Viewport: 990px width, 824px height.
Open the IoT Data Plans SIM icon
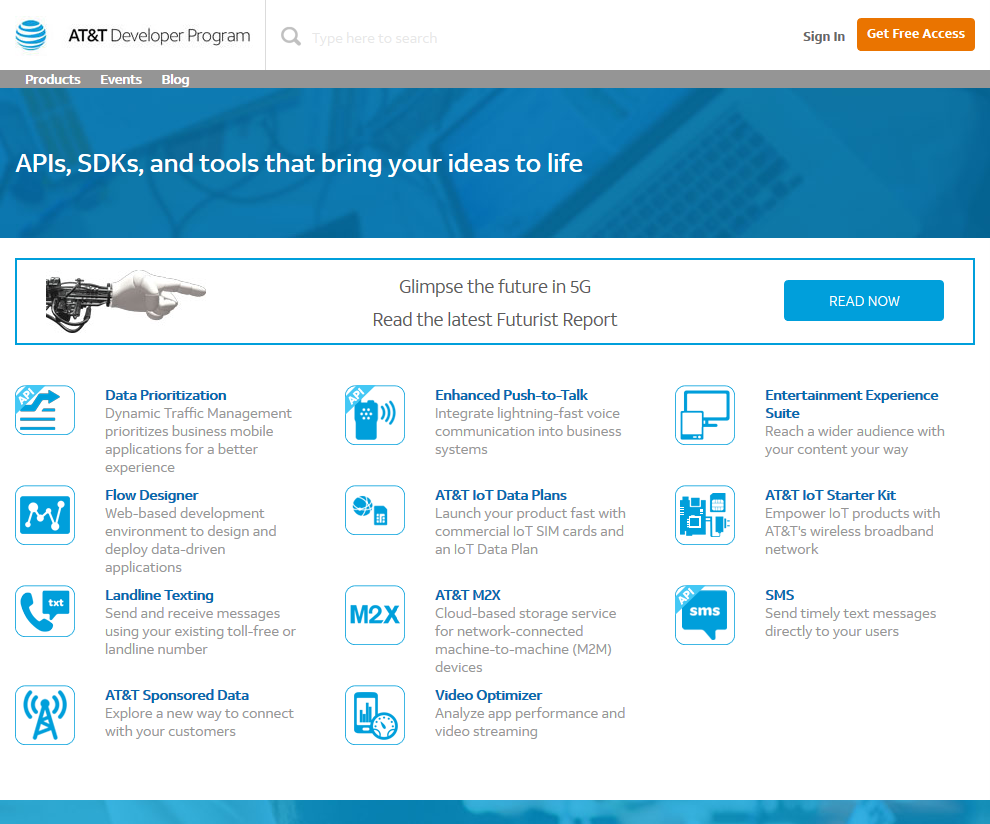pyautogui.click(x=375, y=510)
